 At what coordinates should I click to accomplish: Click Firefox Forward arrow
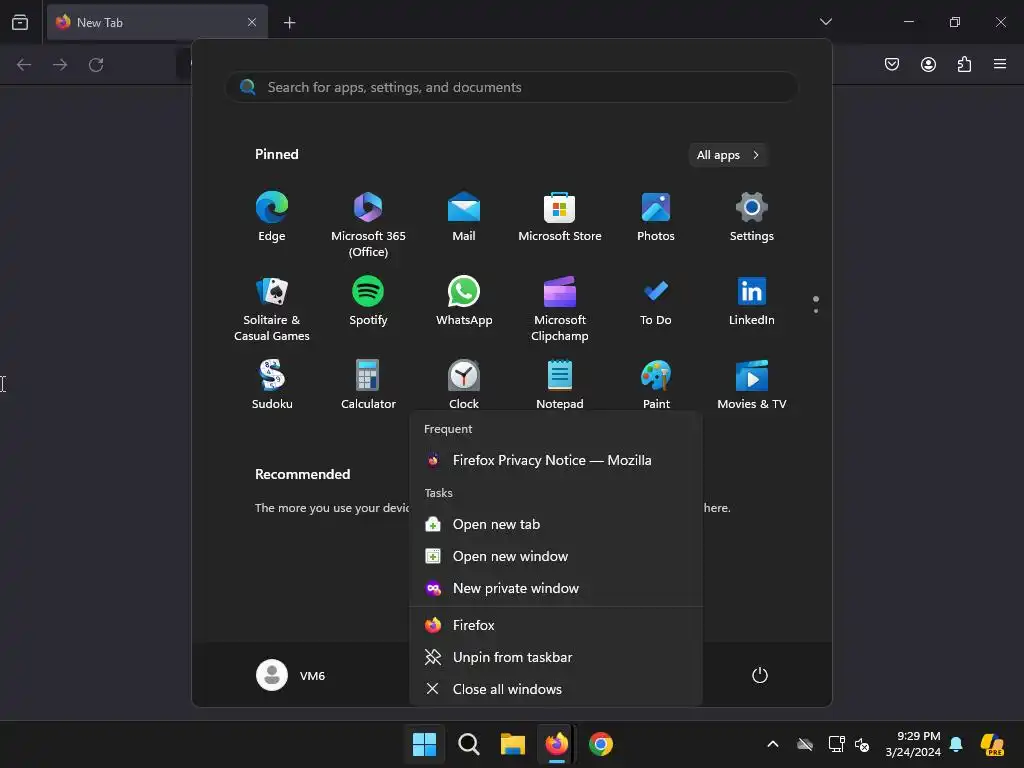60,65
